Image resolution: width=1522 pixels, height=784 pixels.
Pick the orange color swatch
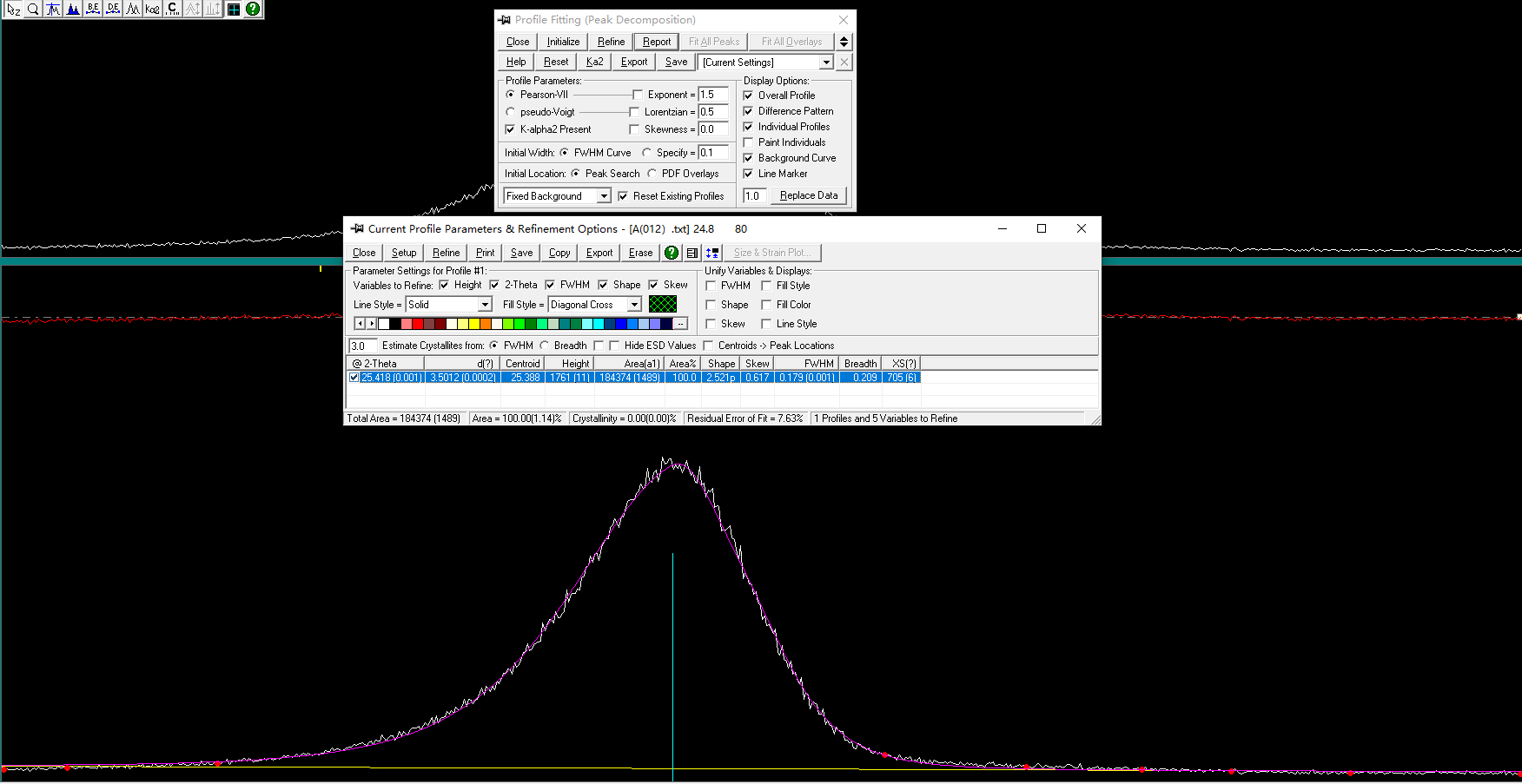pos(486,324)
